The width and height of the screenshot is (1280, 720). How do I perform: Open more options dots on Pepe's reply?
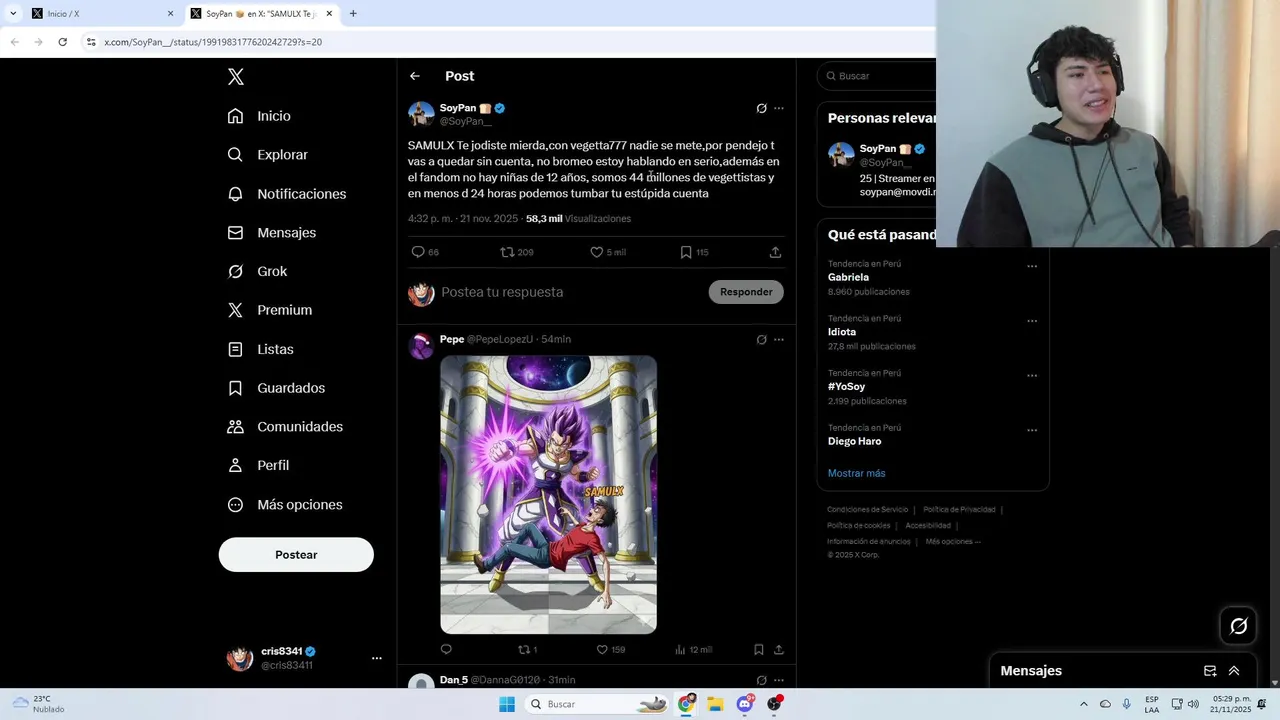click(x=779, y=339)
